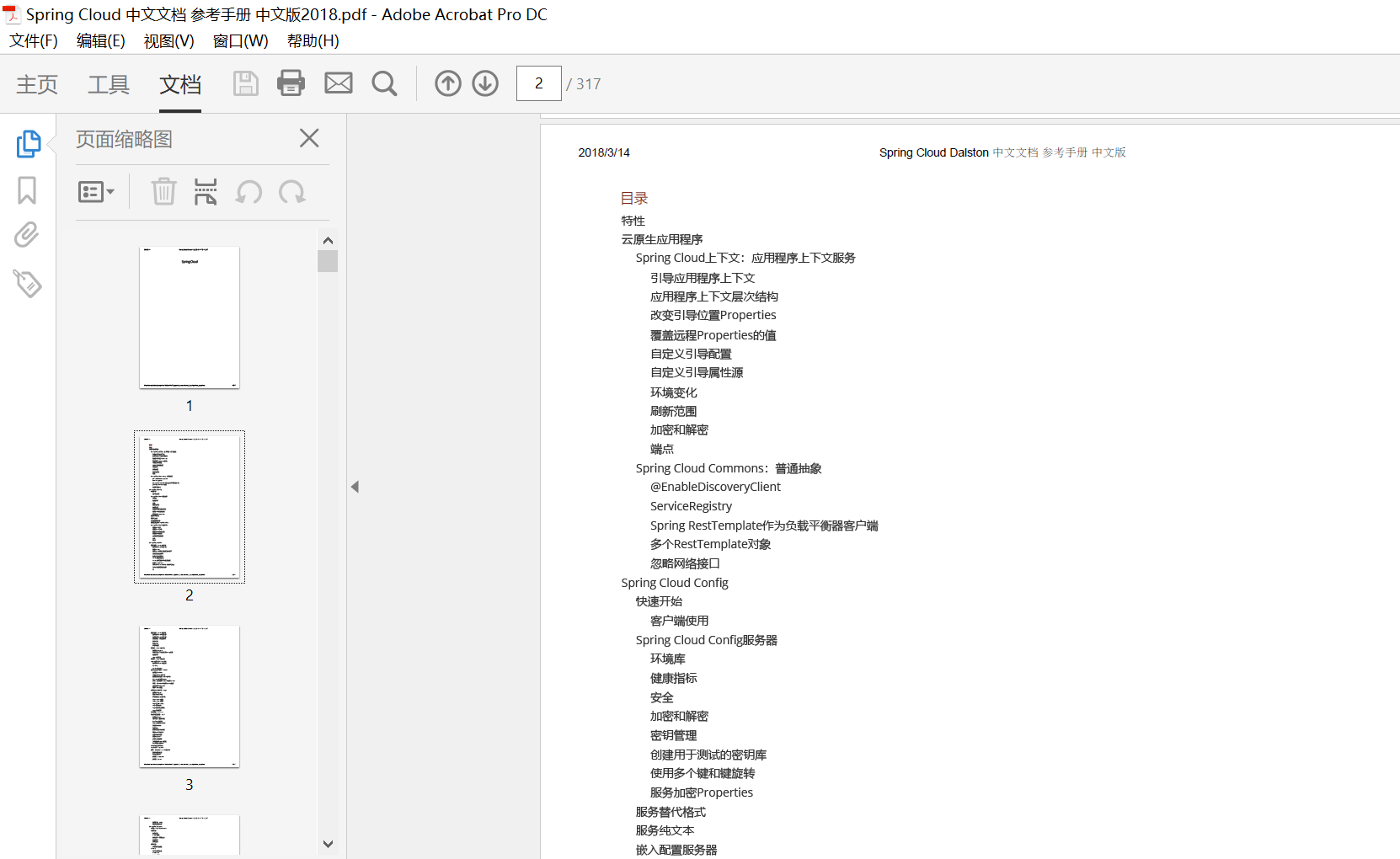1400x859 pixels.
Task: Select the 文档 tab
Action: 180,84
